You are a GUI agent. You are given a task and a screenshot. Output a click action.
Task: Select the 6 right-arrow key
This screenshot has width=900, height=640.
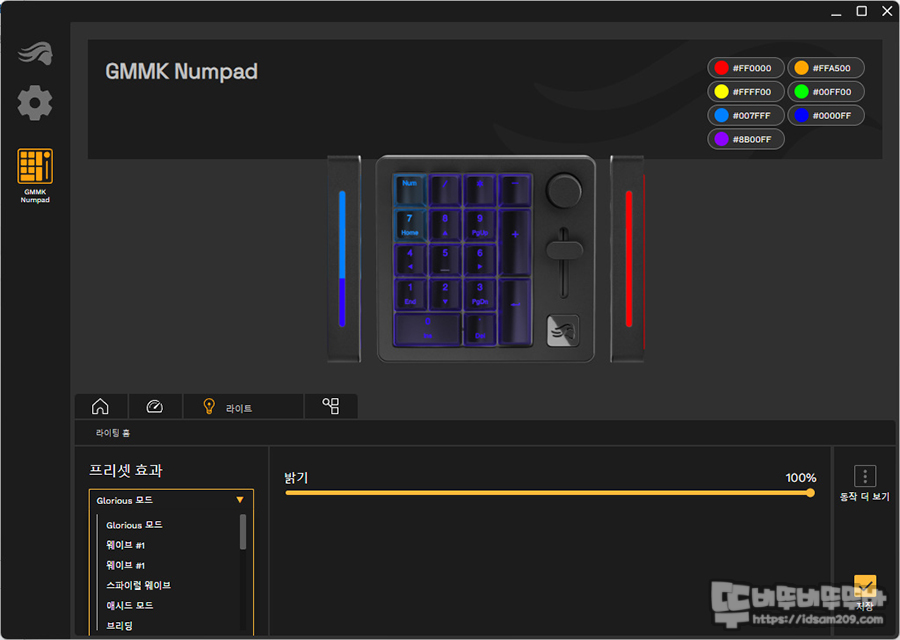tap(480, 259)
